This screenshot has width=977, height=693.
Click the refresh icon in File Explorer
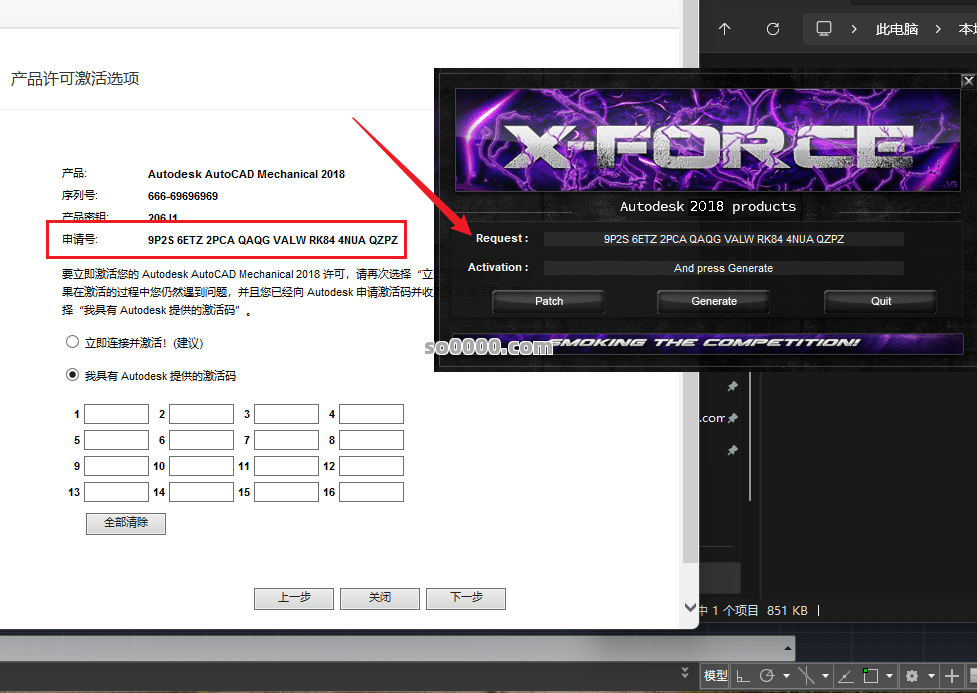coord(773,29)
